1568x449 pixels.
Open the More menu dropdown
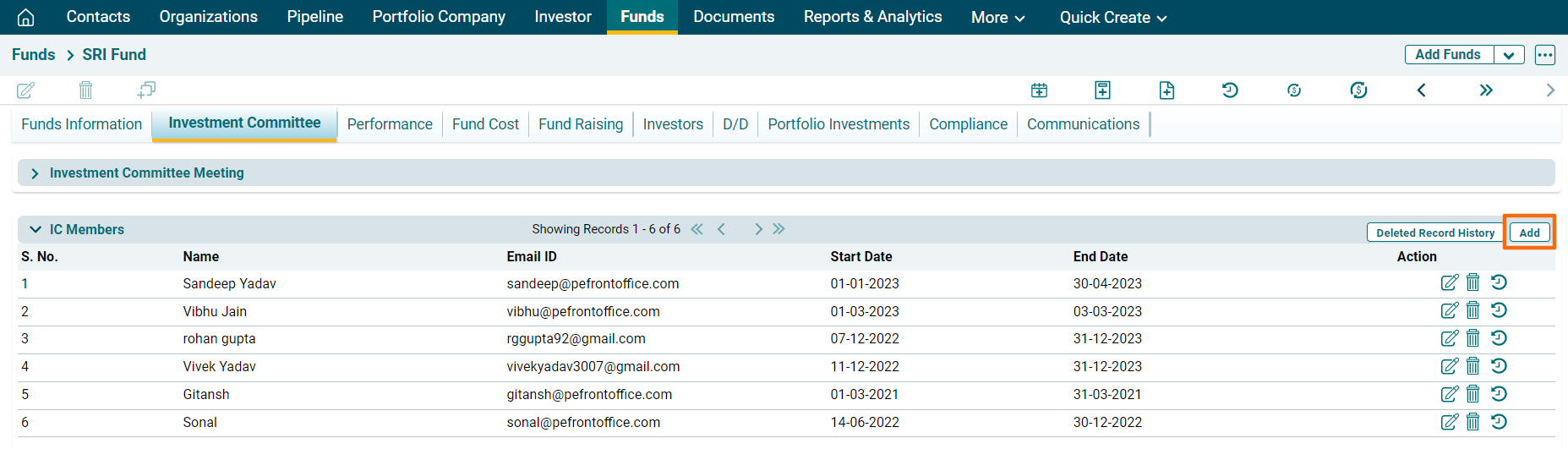997,18
